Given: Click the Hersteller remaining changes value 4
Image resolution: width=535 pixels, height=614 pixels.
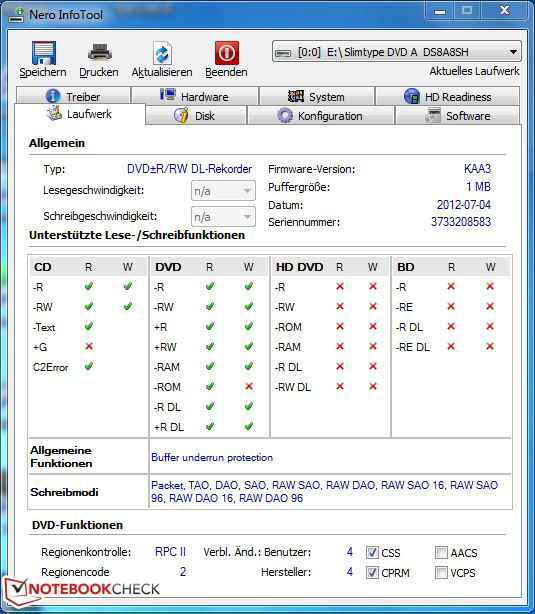Looking at the screenshot, I should (x=350, y=572).
